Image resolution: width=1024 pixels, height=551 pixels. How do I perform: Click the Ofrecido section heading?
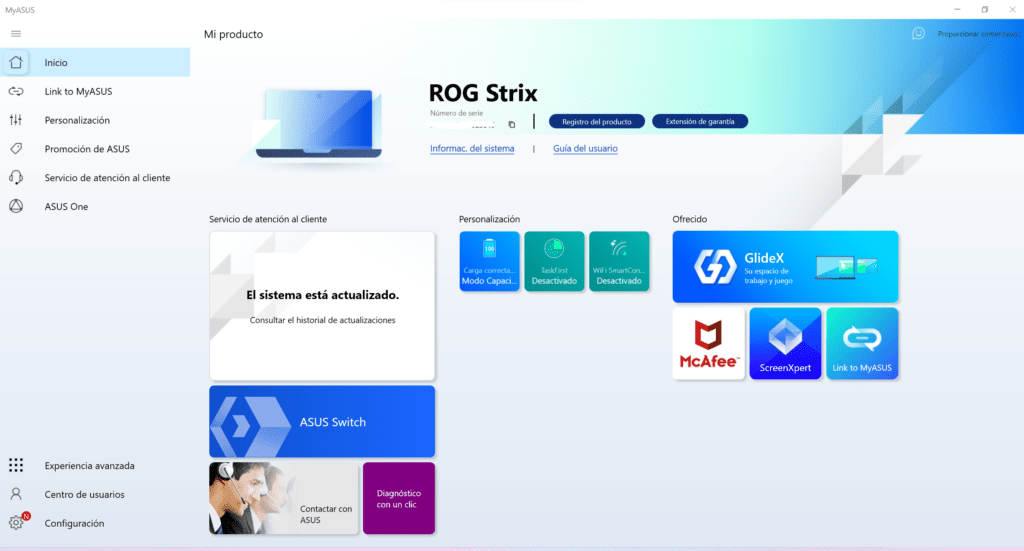coord(690,219)
